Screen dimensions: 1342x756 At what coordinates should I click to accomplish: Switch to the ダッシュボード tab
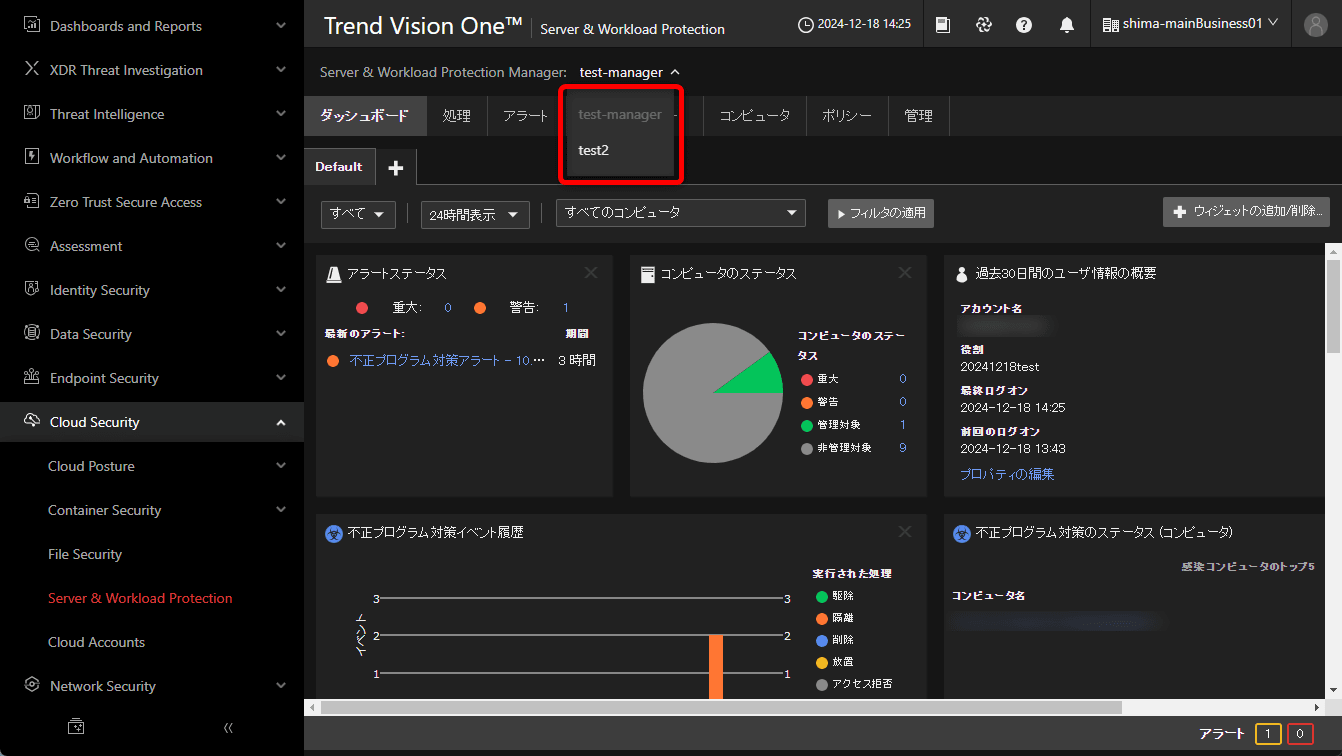pos(365,116)
